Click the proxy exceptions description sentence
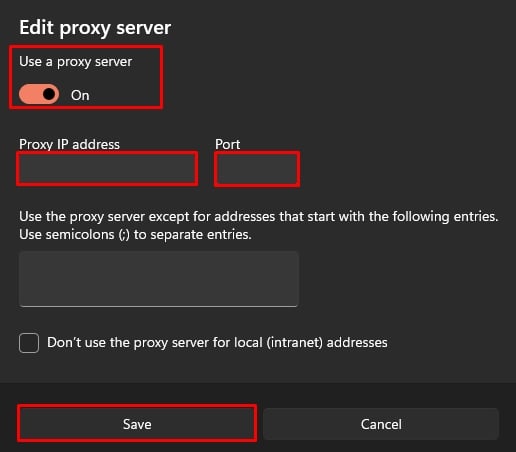516x452 pixels. point(259,217)
